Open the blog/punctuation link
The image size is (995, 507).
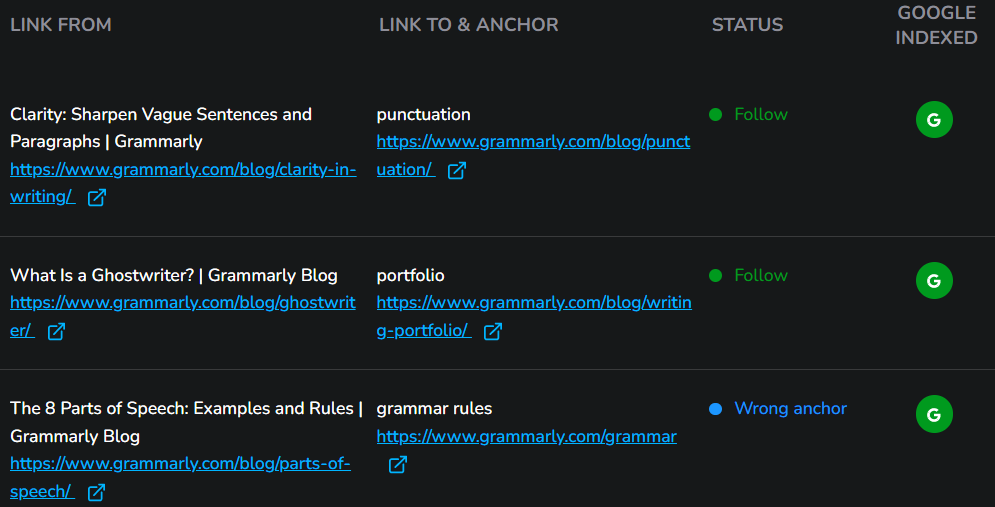533,156
